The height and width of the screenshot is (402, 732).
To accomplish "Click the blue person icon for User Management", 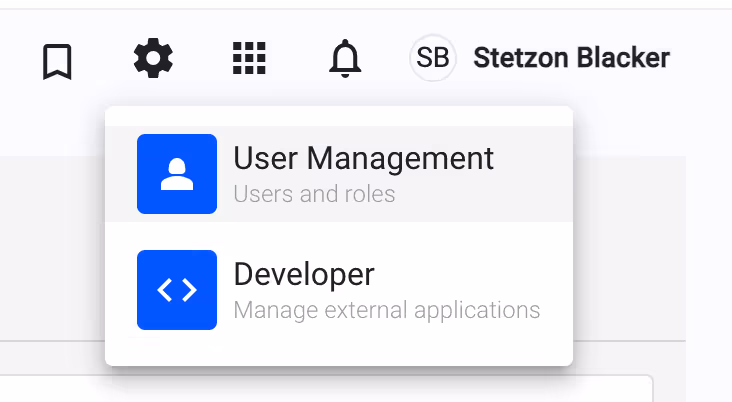I will [177, 174].
